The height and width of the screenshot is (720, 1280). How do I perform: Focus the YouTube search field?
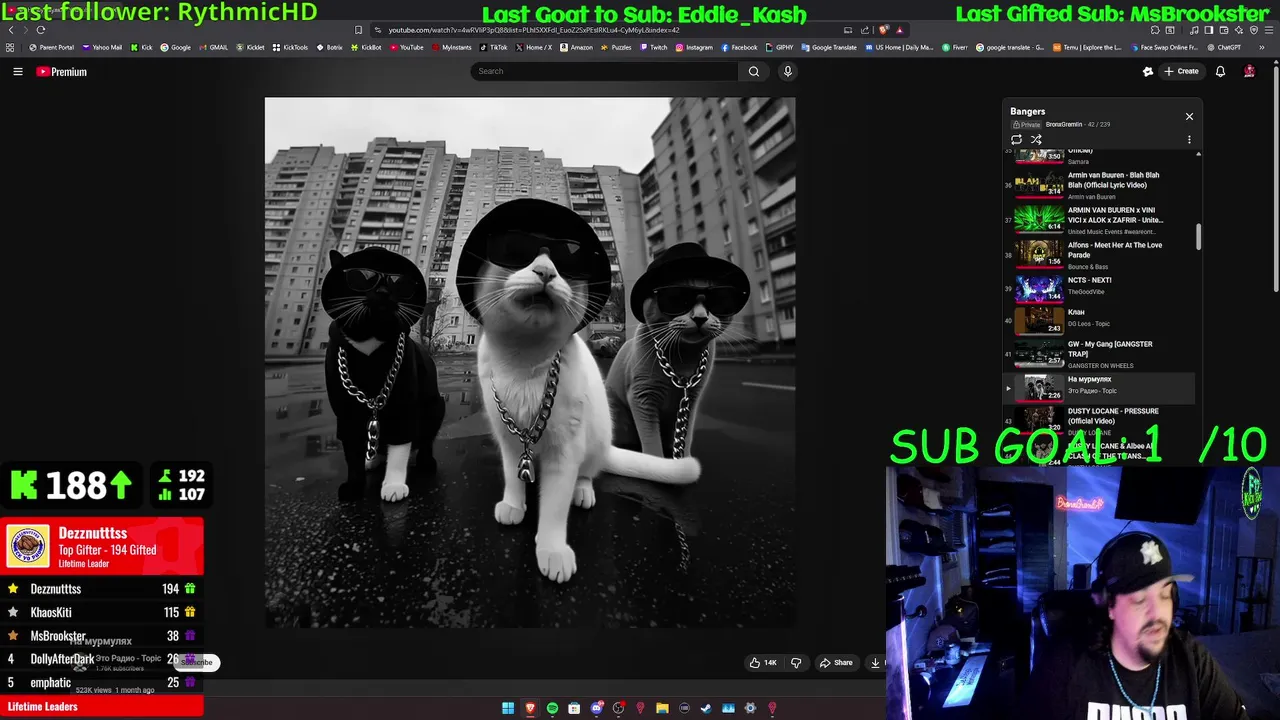coord(603,71)
